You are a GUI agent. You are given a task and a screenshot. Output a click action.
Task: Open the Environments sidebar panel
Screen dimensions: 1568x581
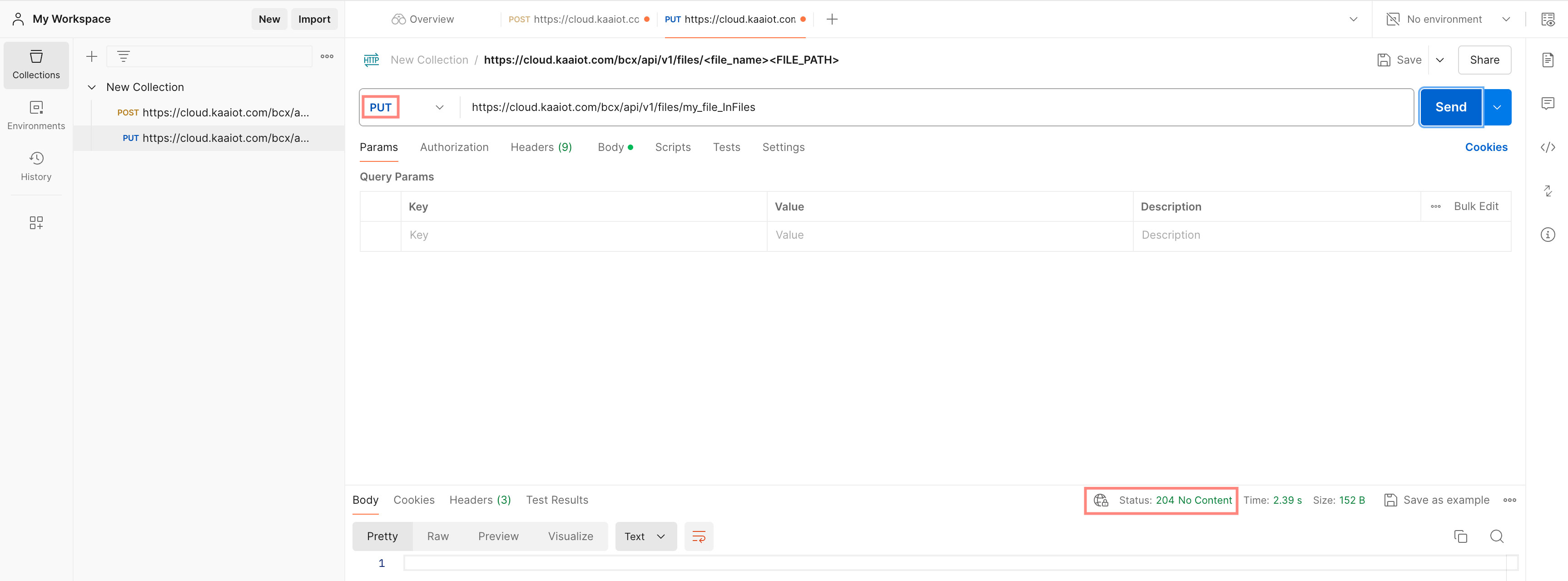[36, 116]
